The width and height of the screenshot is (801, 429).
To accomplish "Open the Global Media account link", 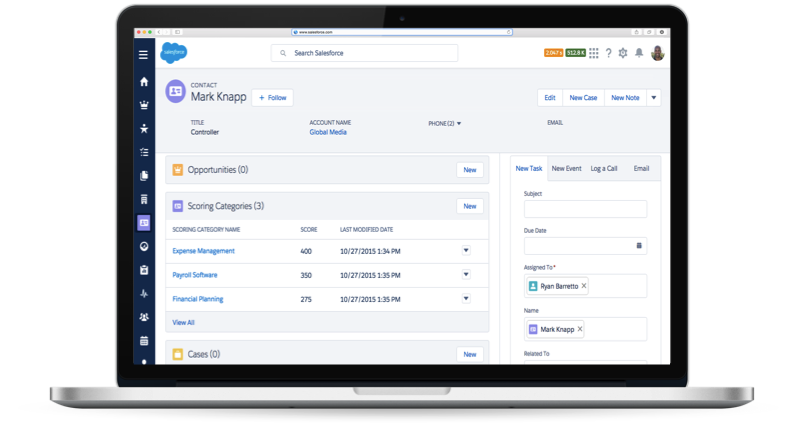I will [x=328, y=132].
